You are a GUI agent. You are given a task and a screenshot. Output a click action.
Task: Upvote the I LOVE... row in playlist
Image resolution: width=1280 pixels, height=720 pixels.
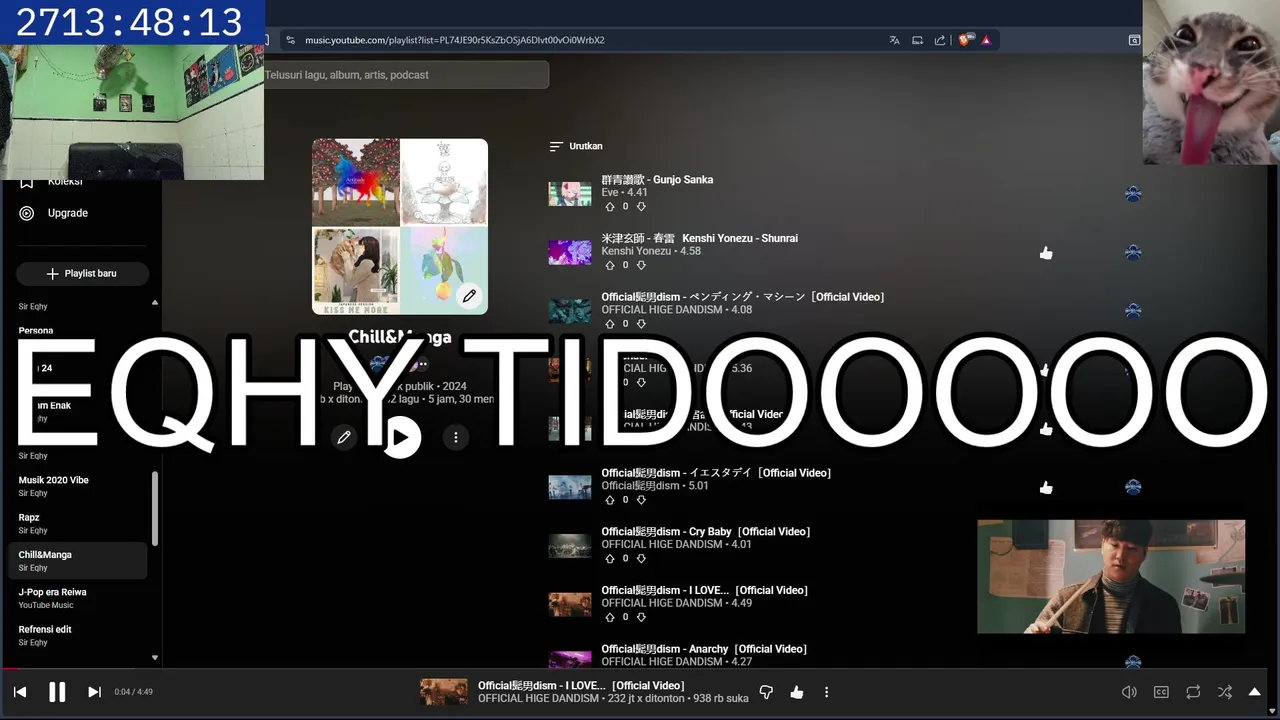610,617
